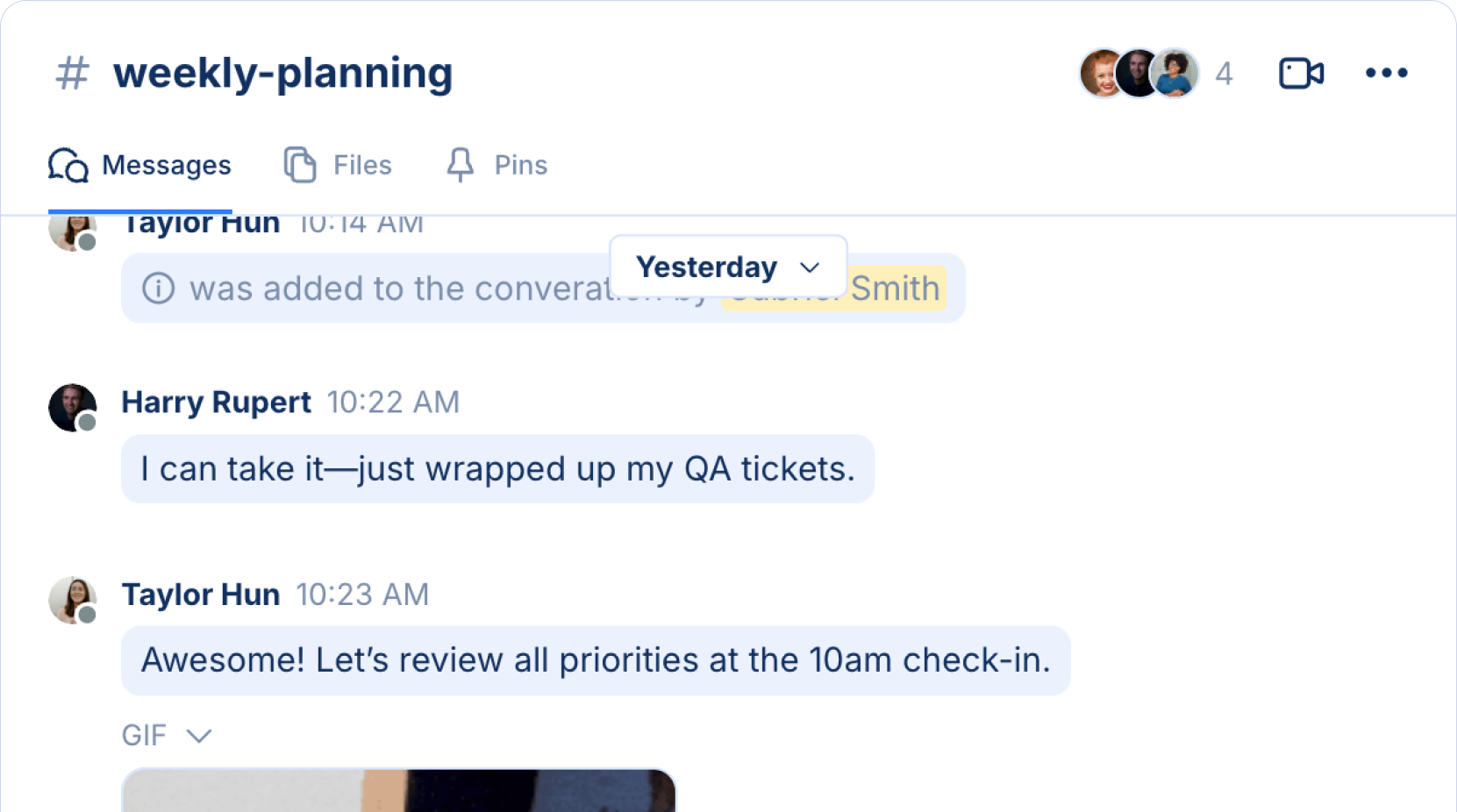
Task: Switch to the Pins tab
Action: [x=496, y=165]
